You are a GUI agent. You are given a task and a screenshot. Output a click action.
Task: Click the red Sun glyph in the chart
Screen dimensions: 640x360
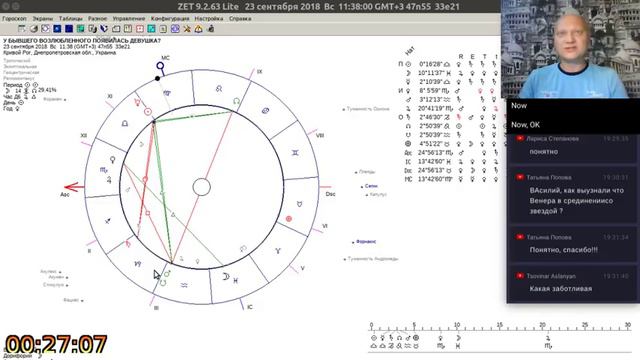point(148,111)
